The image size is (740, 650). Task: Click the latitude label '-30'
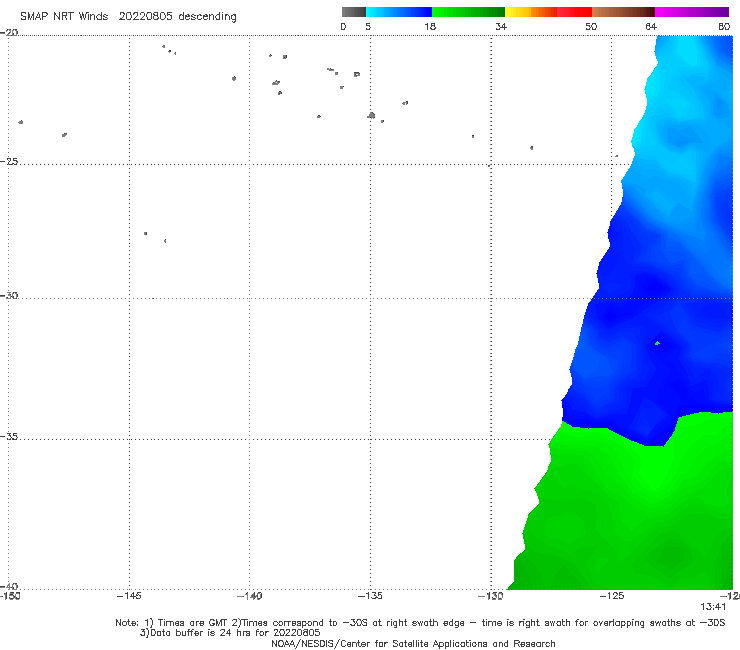[9, 295]
